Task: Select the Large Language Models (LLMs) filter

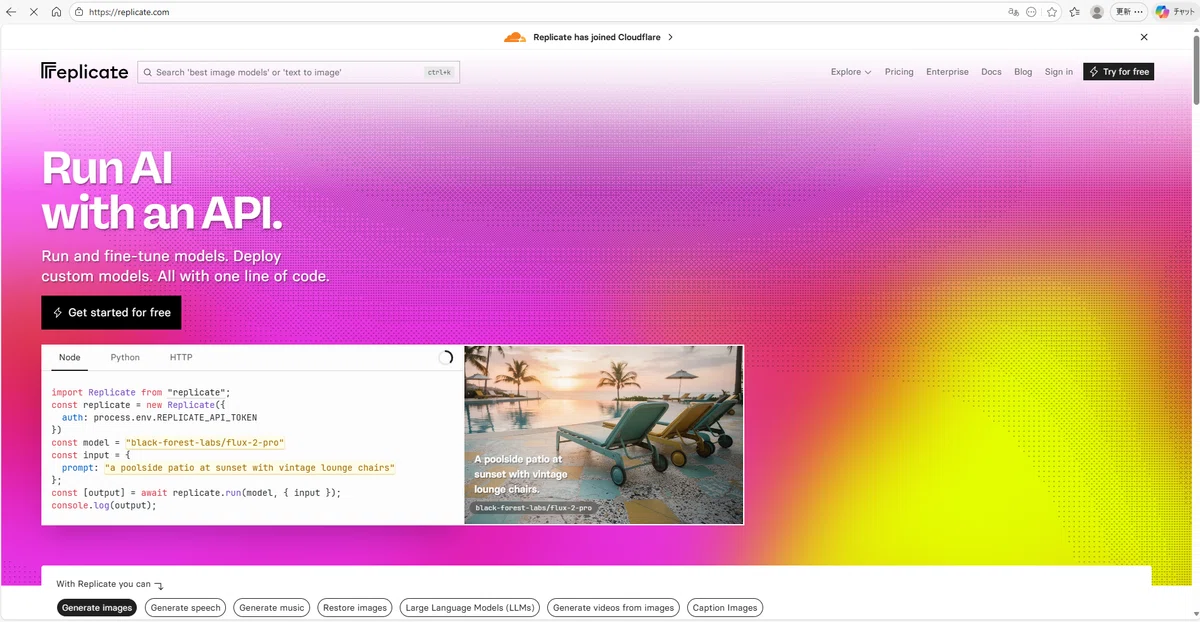Action: click(x=470, y=608)
